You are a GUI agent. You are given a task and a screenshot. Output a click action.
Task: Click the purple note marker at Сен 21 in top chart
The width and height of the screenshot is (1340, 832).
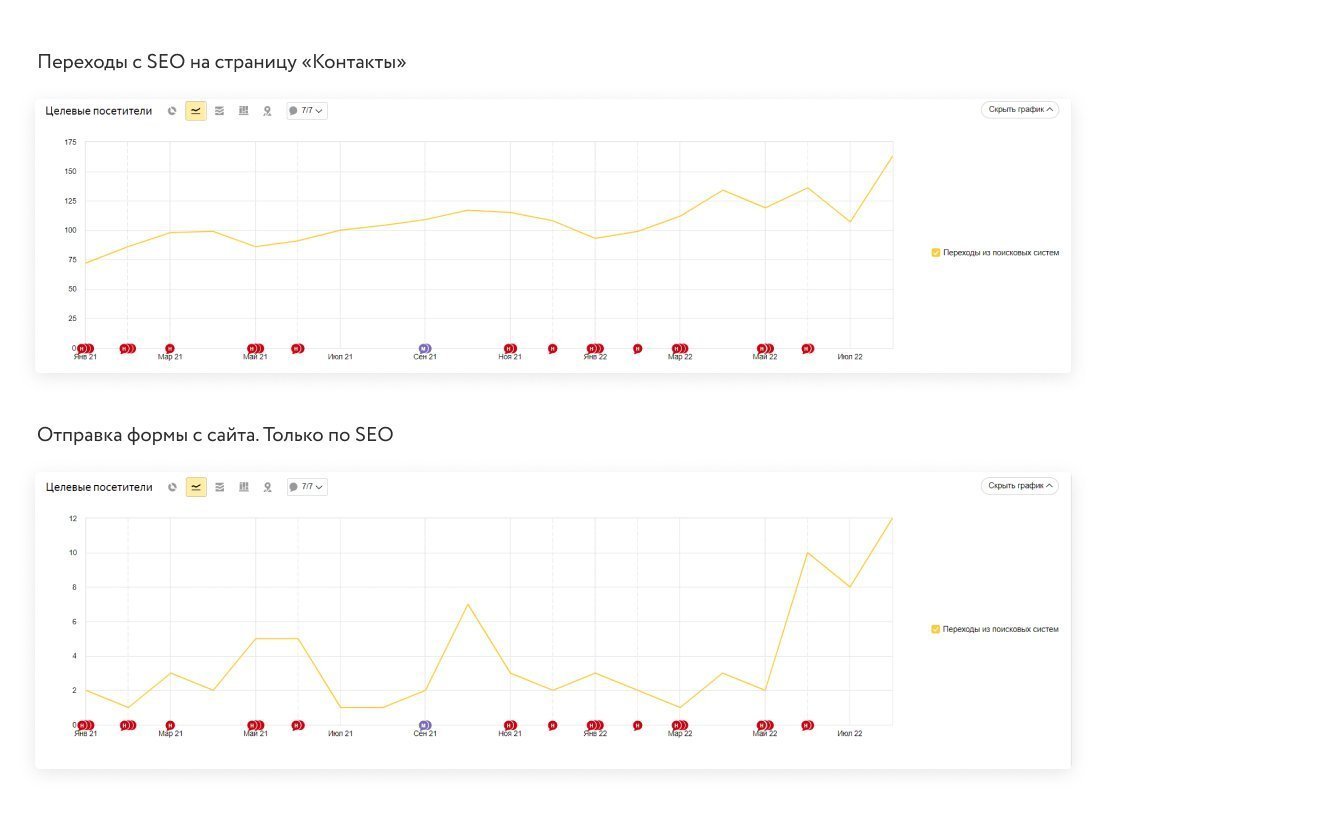tap(425, 348)
